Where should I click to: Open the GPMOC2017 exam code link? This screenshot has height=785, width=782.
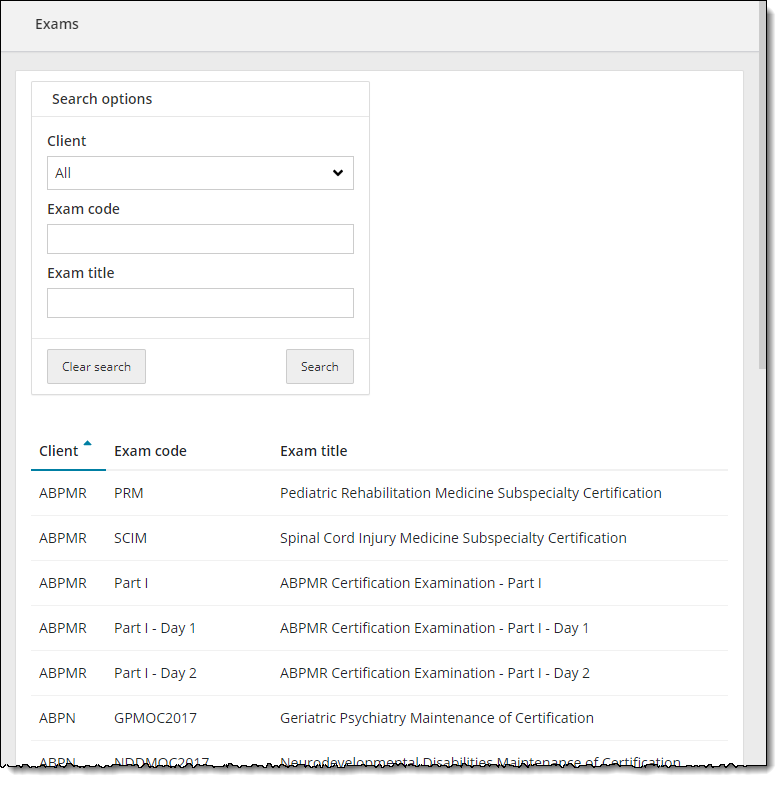(x=155, y=718)
